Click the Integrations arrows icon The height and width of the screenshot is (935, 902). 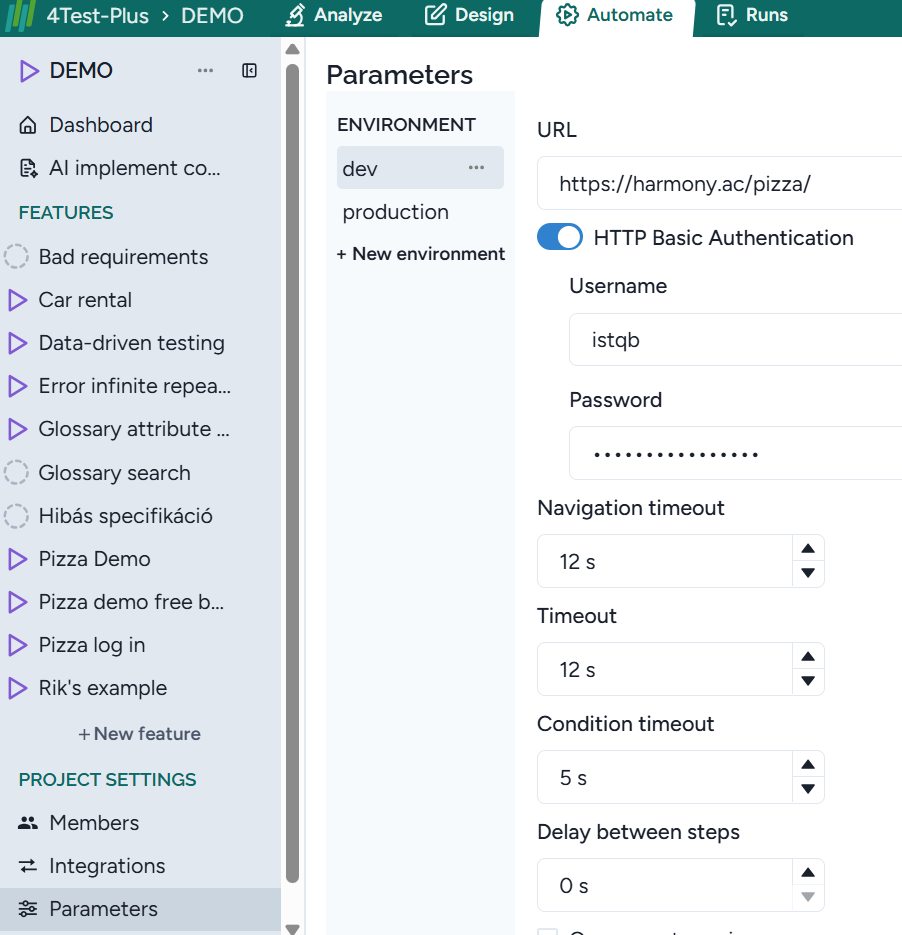(28, 866)
